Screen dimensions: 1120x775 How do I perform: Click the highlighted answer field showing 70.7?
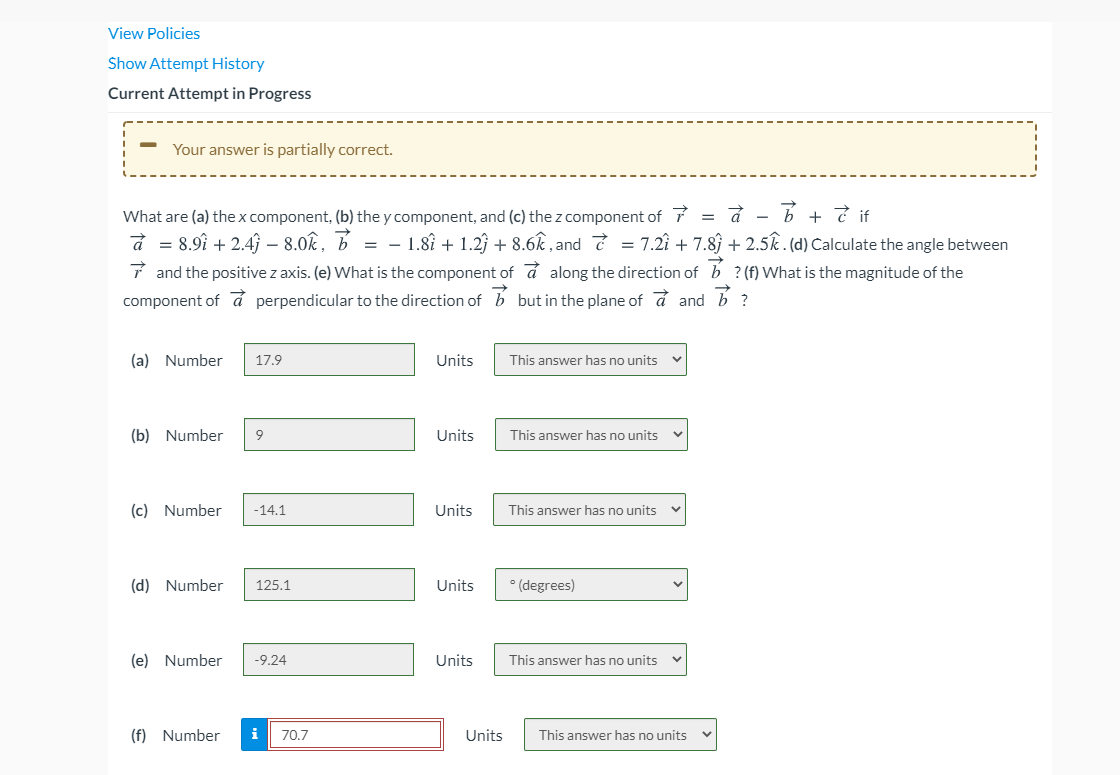(x=357, y=733)
